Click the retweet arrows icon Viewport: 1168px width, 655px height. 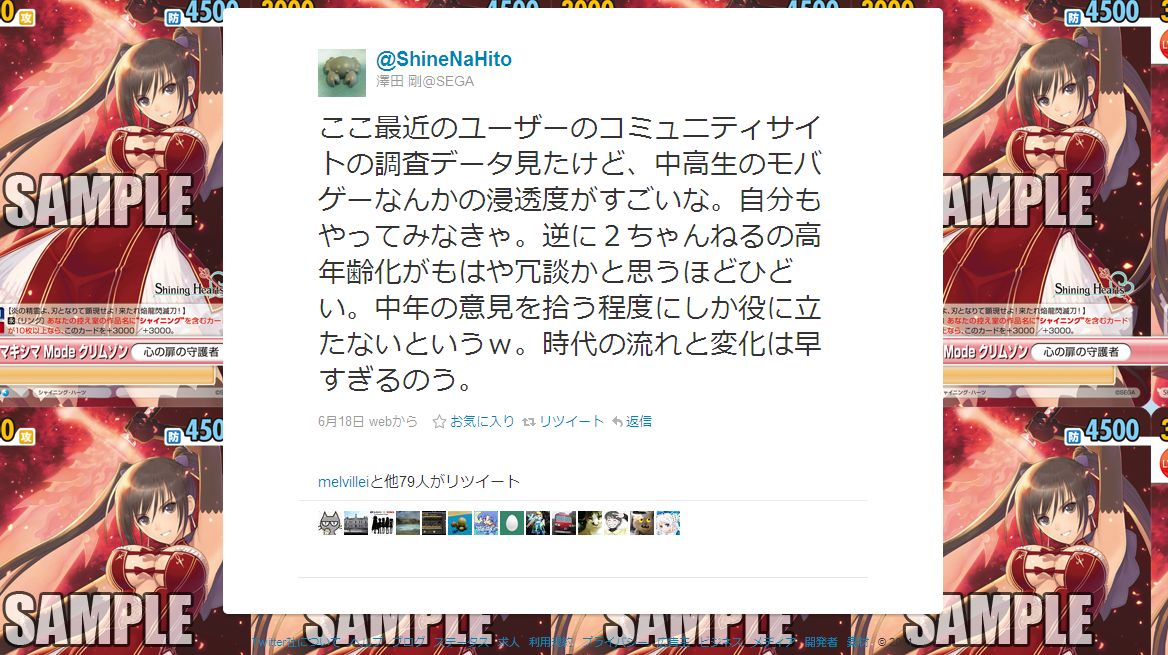529,422
